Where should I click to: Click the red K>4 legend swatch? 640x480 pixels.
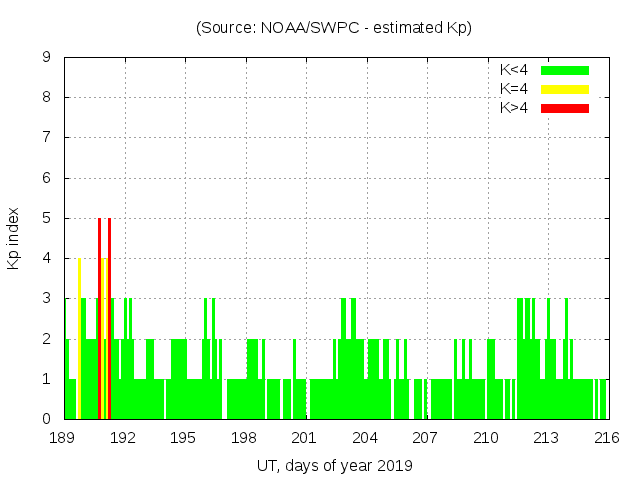pyautogui.click(x=565, y=108)
